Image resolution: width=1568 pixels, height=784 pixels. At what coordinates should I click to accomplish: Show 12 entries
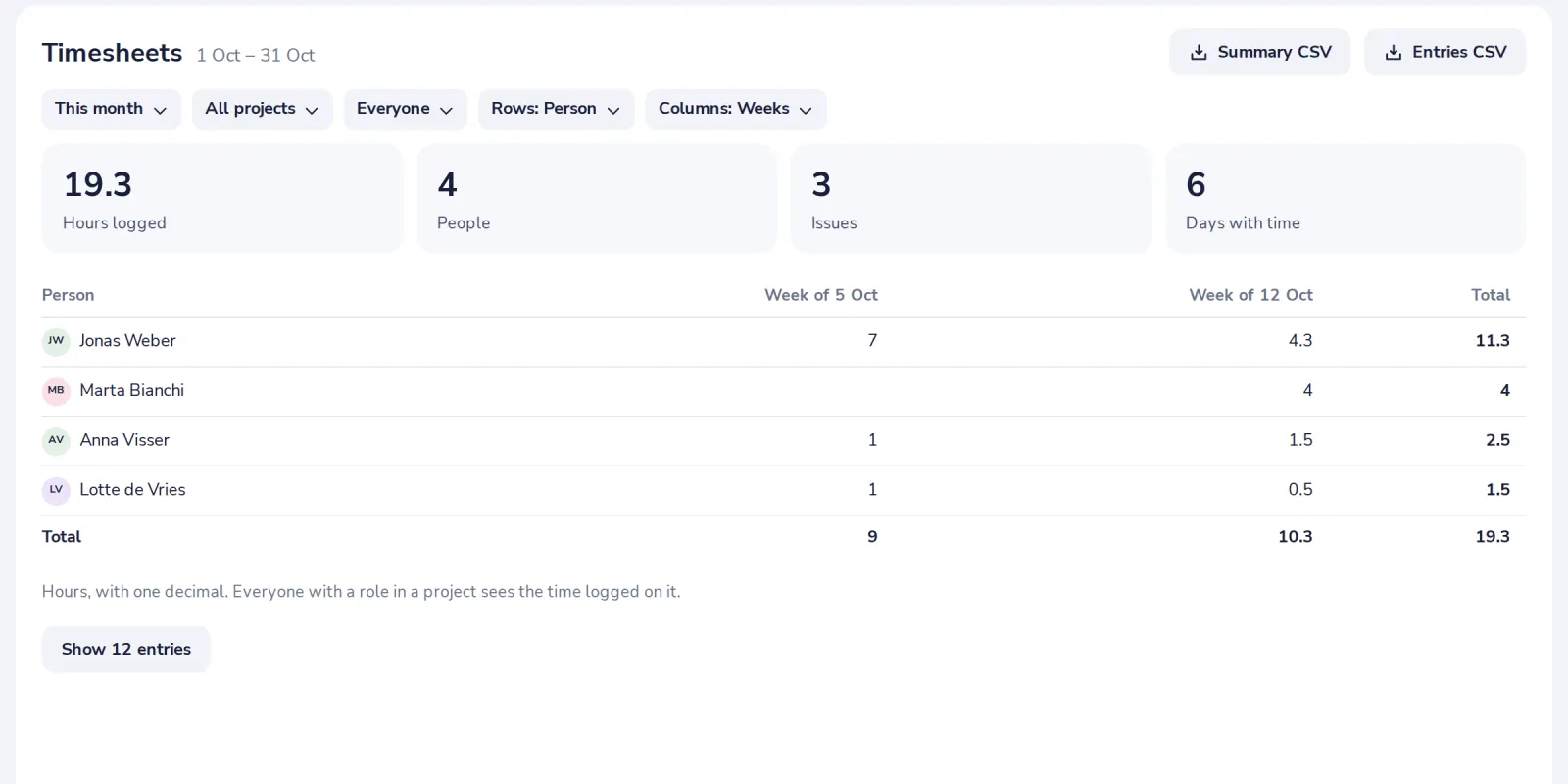click(x=125, y=649)
